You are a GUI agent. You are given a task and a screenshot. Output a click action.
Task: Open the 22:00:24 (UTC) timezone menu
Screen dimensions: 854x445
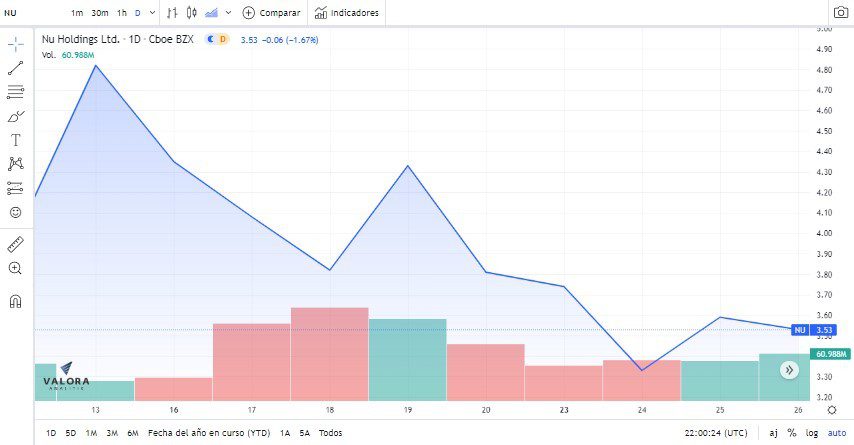(716, 433)
